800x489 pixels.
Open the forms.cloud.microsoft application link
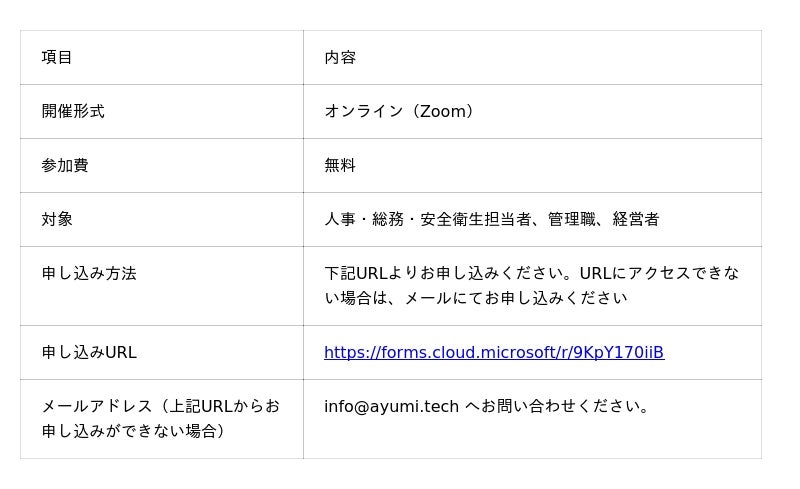[493, 352]
